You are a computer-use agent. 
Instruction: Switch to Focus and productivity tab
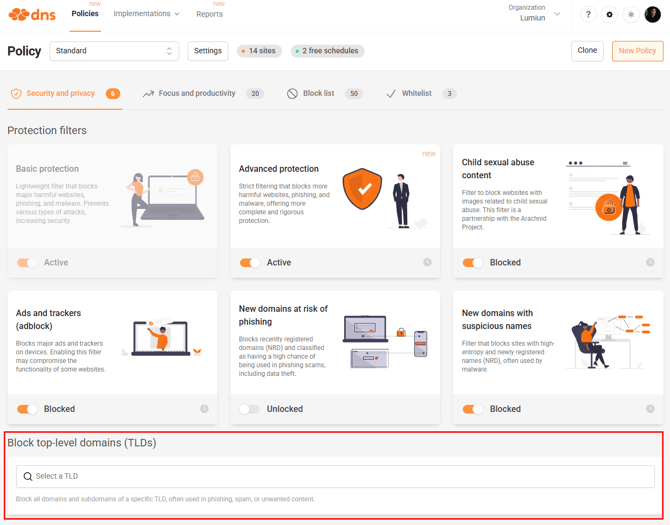[x=196, y=93]
